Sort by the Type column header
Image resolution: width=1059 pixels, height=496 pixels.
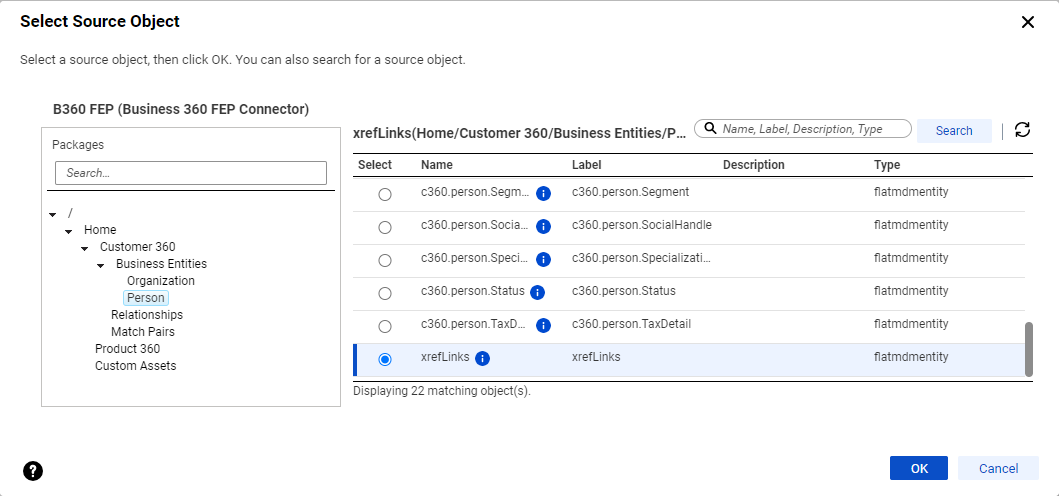[887, 165]
